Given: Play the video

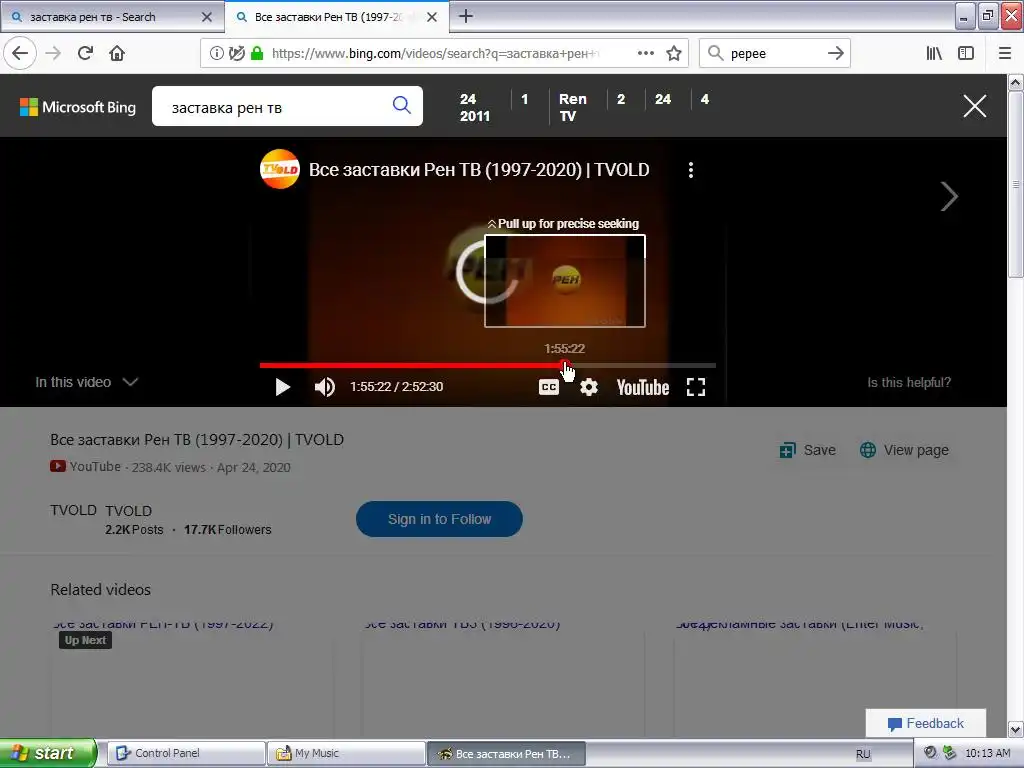Looking at the screenshot, I should pyautogui.click(x=282, y=387).
